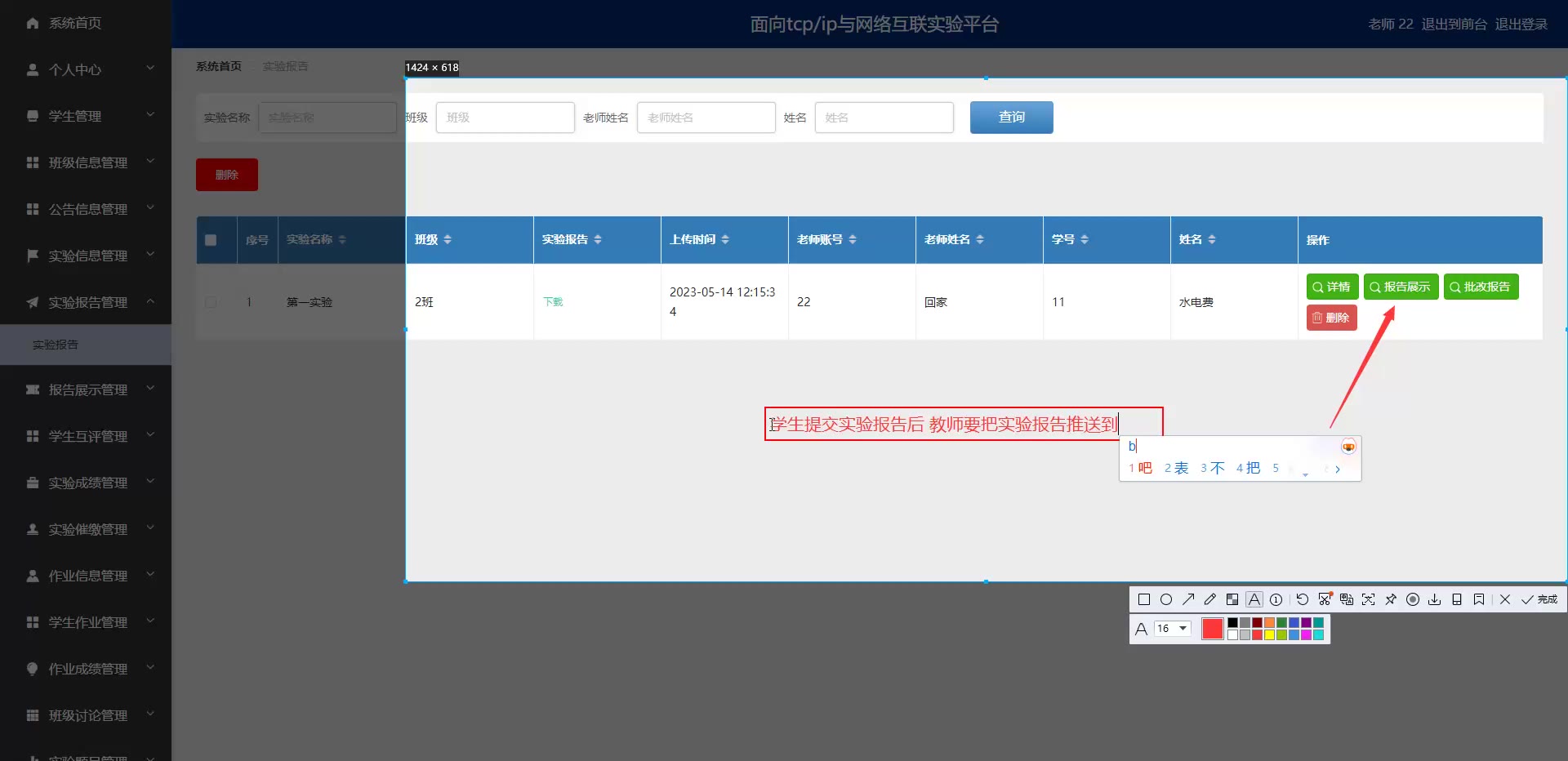This screenshot has height=761, width=1568.
Task: Select the numbered marker tool
Action: [x=1276, y=599]
